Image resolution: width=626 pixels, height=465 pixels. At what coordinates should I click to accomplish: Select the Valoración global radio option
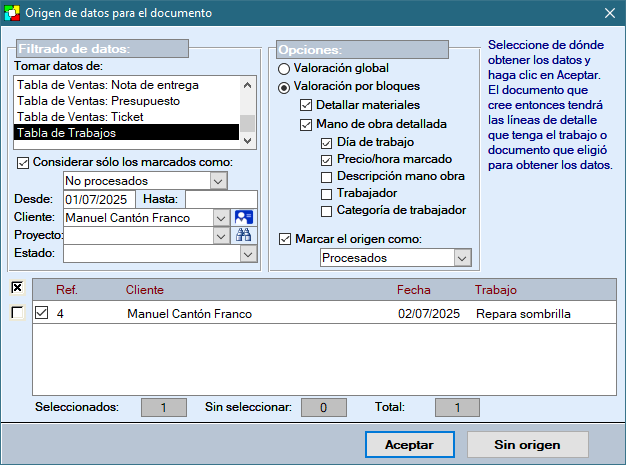285,69
